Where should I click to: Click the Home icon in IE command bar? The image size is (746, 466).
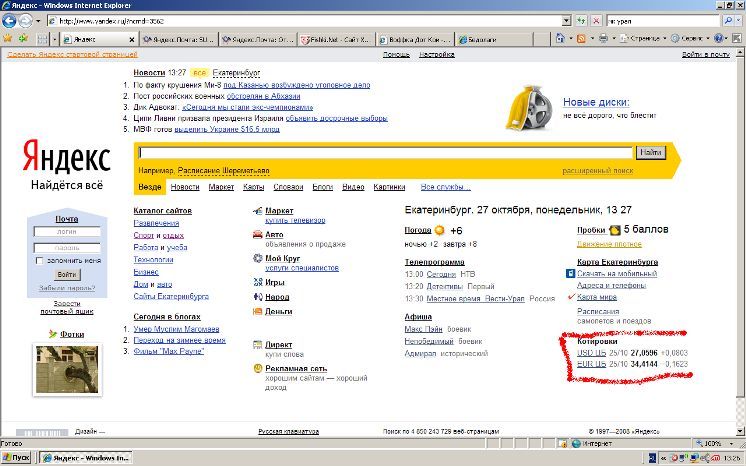(x=560, y=39)
